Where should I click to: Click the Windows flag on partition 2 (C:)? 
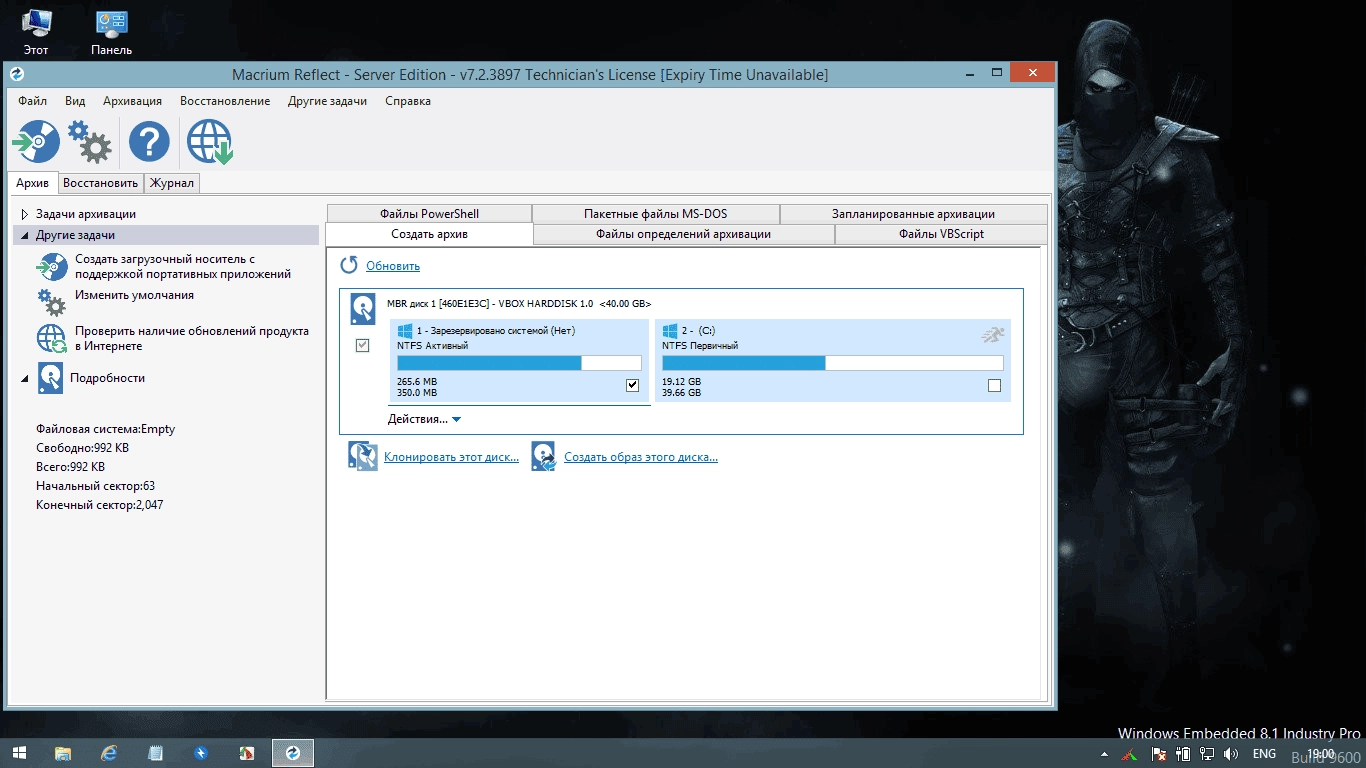click(670, 330)
